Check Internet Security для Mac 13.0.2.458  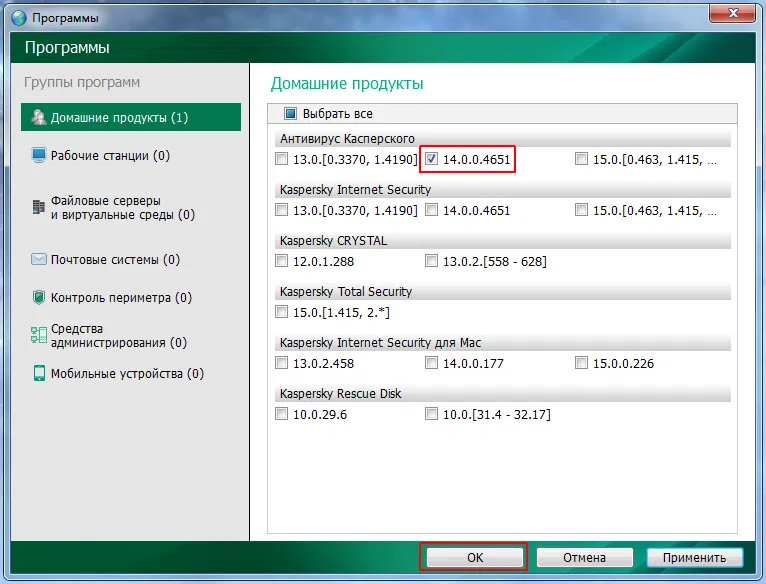pyautogui.click(x=281, y=363)
